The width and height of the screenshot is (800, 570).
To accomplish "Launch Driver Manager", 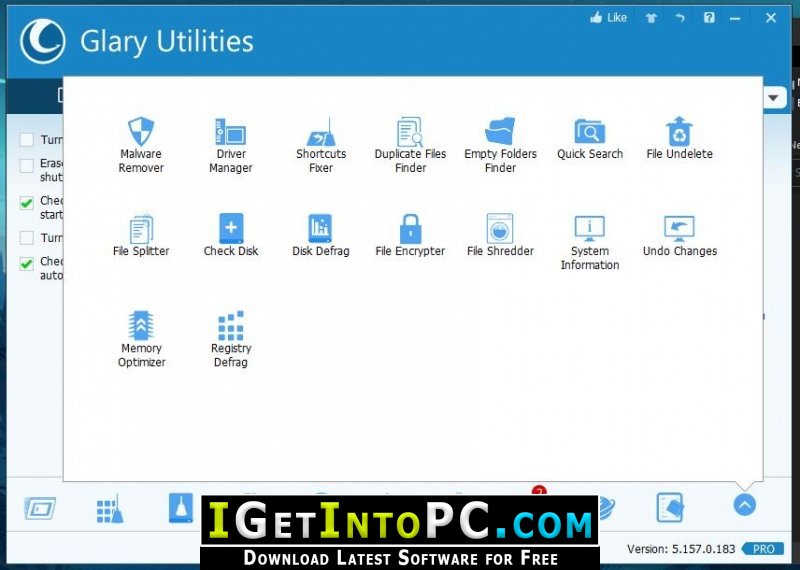I will [x=231, y=145].
